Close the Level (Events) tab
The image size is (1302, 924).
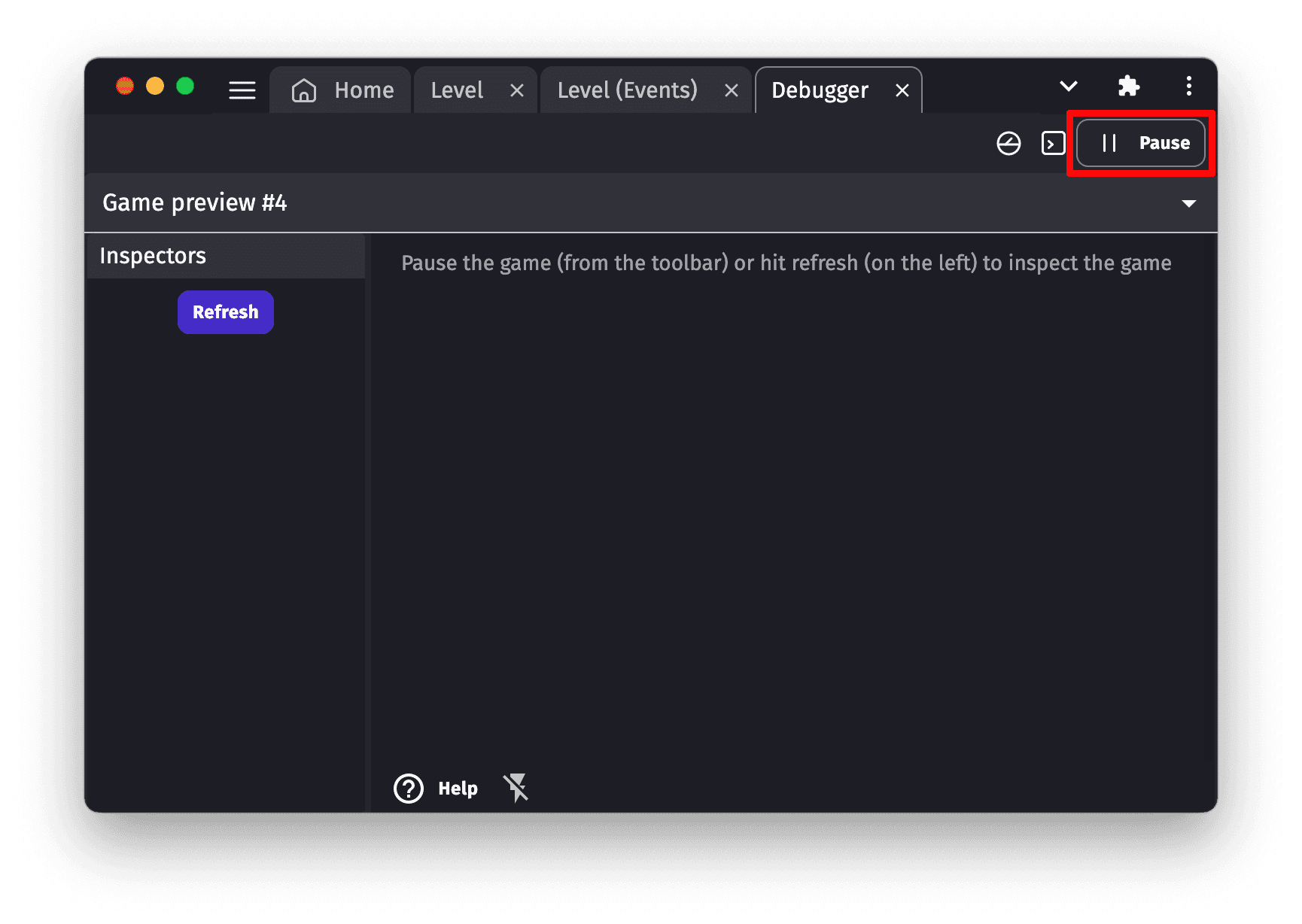[731, 91]
